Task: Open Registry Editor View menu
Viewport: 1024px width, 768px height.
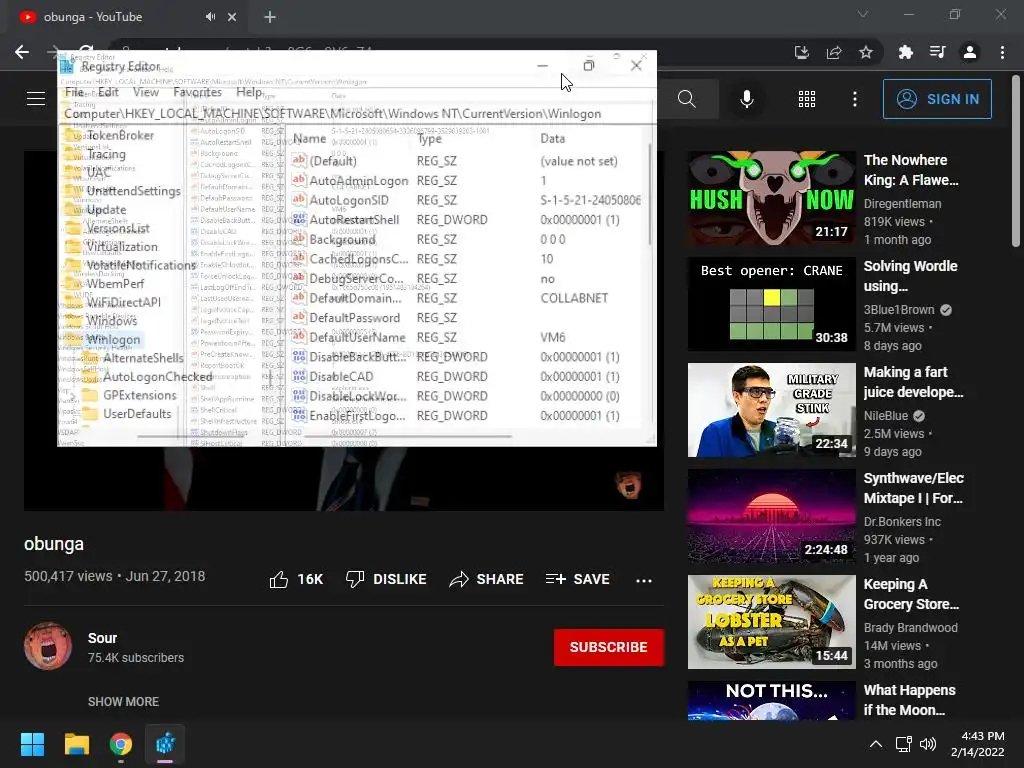Action: [146, 92]
